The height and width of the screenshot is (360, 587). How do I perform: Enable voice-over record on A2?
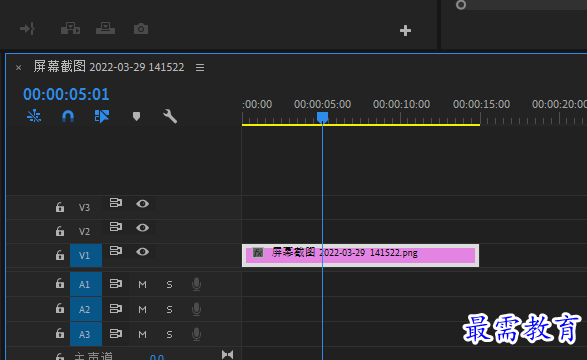click(x=196, y=309)
